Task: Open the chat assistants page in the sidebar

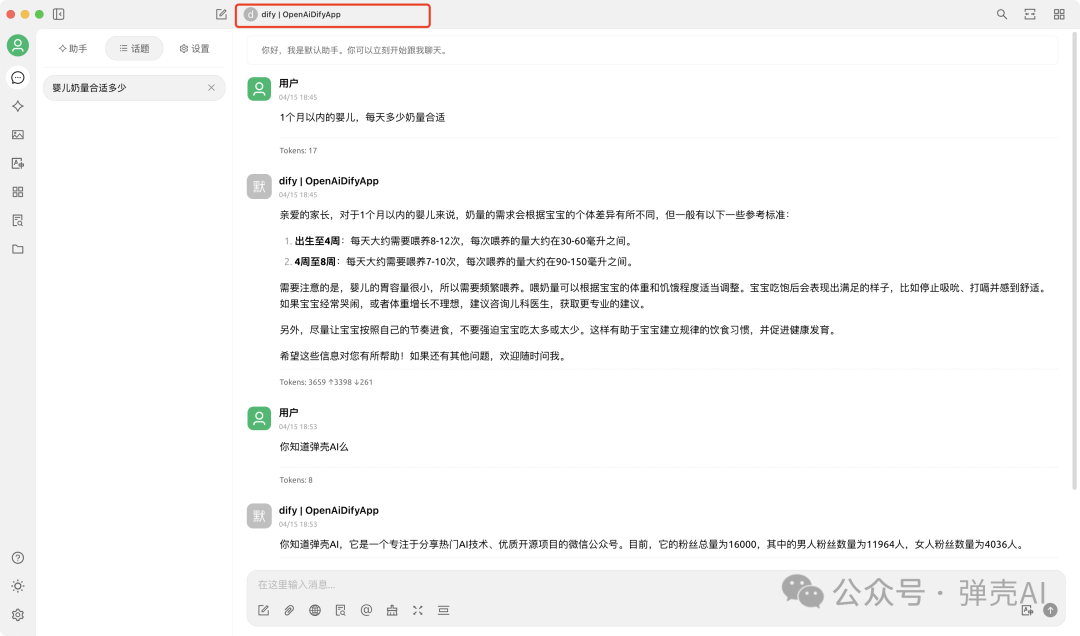Action: pyautogui.click(x=18, y=78)
